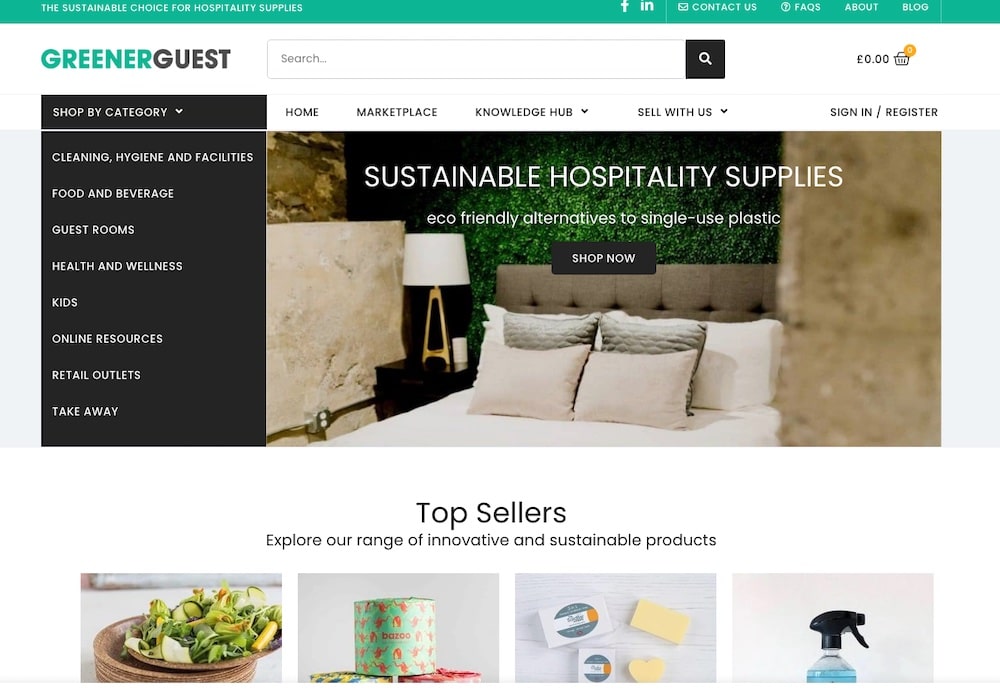Click the orange cart count badge
The image size is (1000, 690).
pos(910,50)
